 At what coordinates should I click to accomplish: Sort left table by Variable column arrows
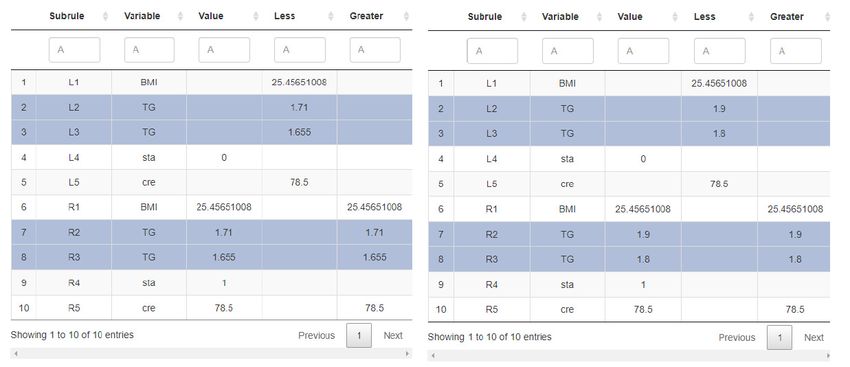point(181,16)
